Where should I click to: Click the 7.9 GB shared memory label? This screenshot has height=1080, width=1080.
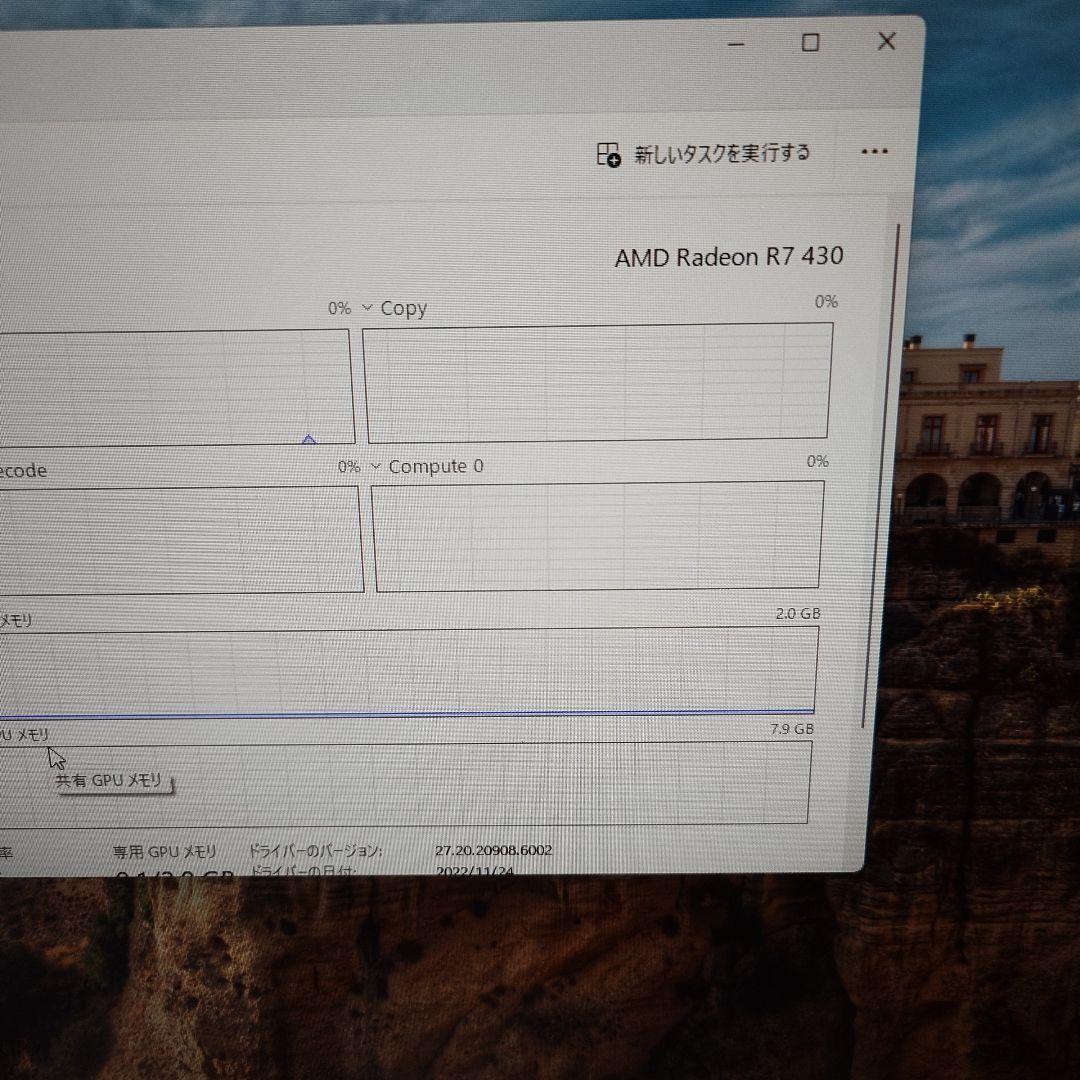[789, 727]
